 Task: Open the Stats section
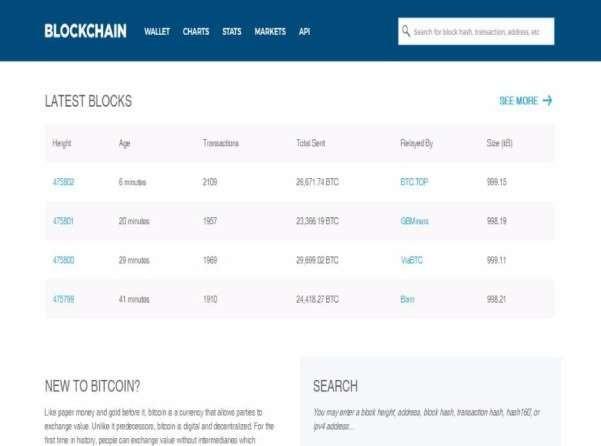[x=232, y=32]
